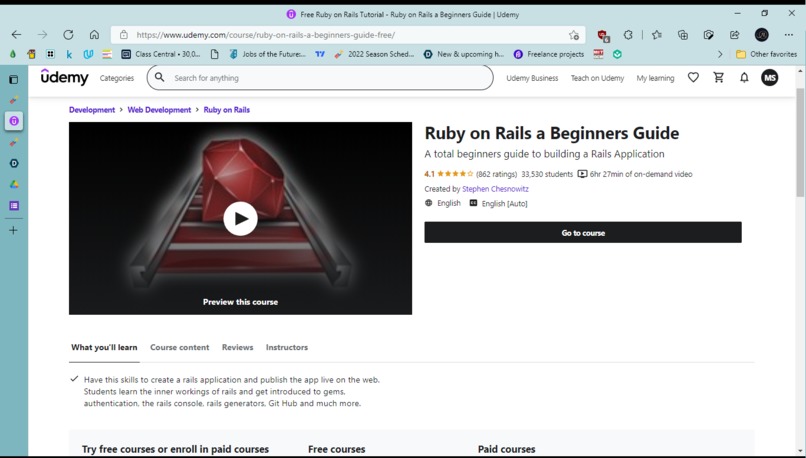Open vertical tabs panel icon in sidebar

pos(14,79)
